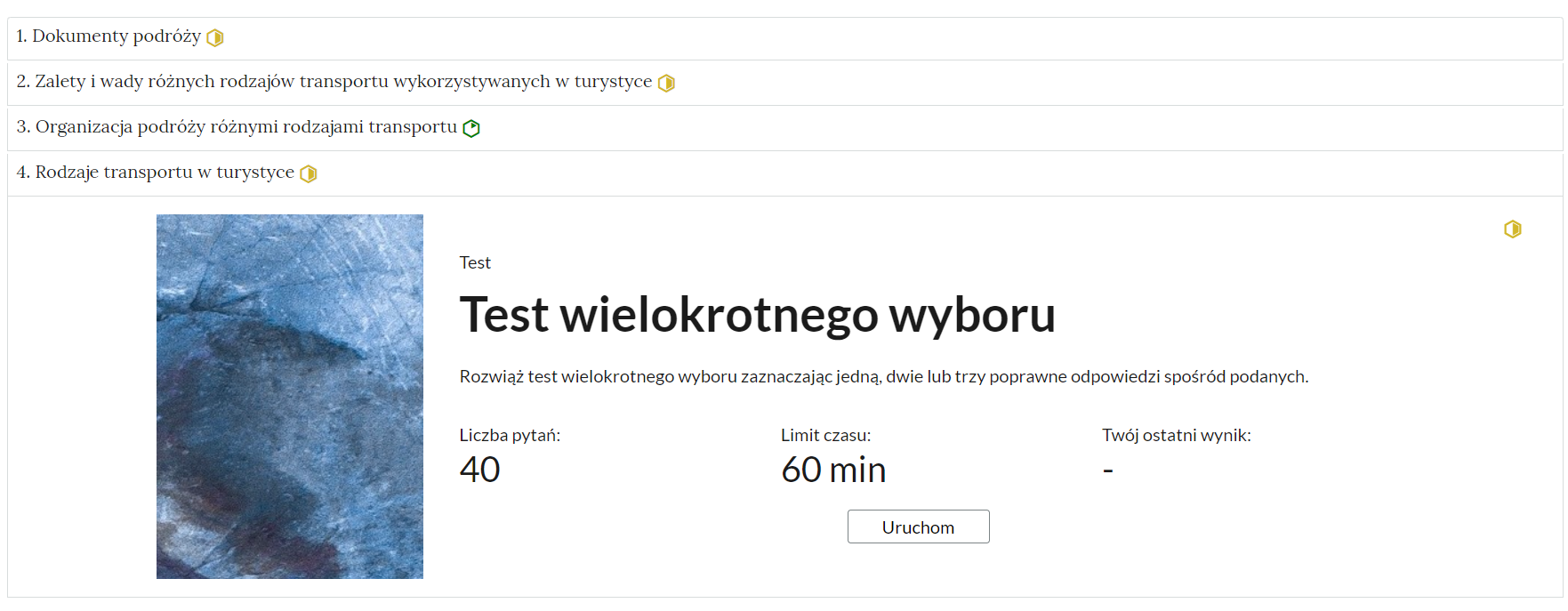Click the 'Twój ostatni wynik:' label
The height and width of the screenshot is (611, 1568).
point(1177,435)
